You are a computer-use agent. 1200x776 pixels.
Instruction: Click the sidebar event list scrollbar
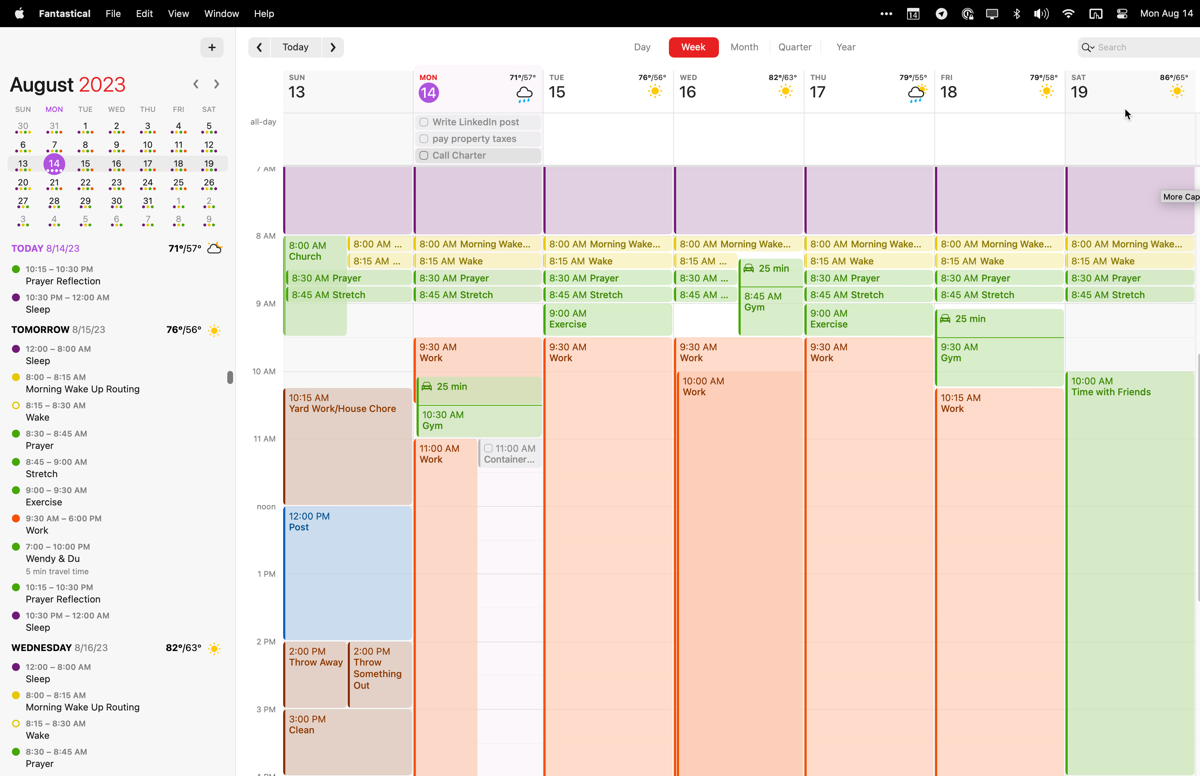(230, 377)
